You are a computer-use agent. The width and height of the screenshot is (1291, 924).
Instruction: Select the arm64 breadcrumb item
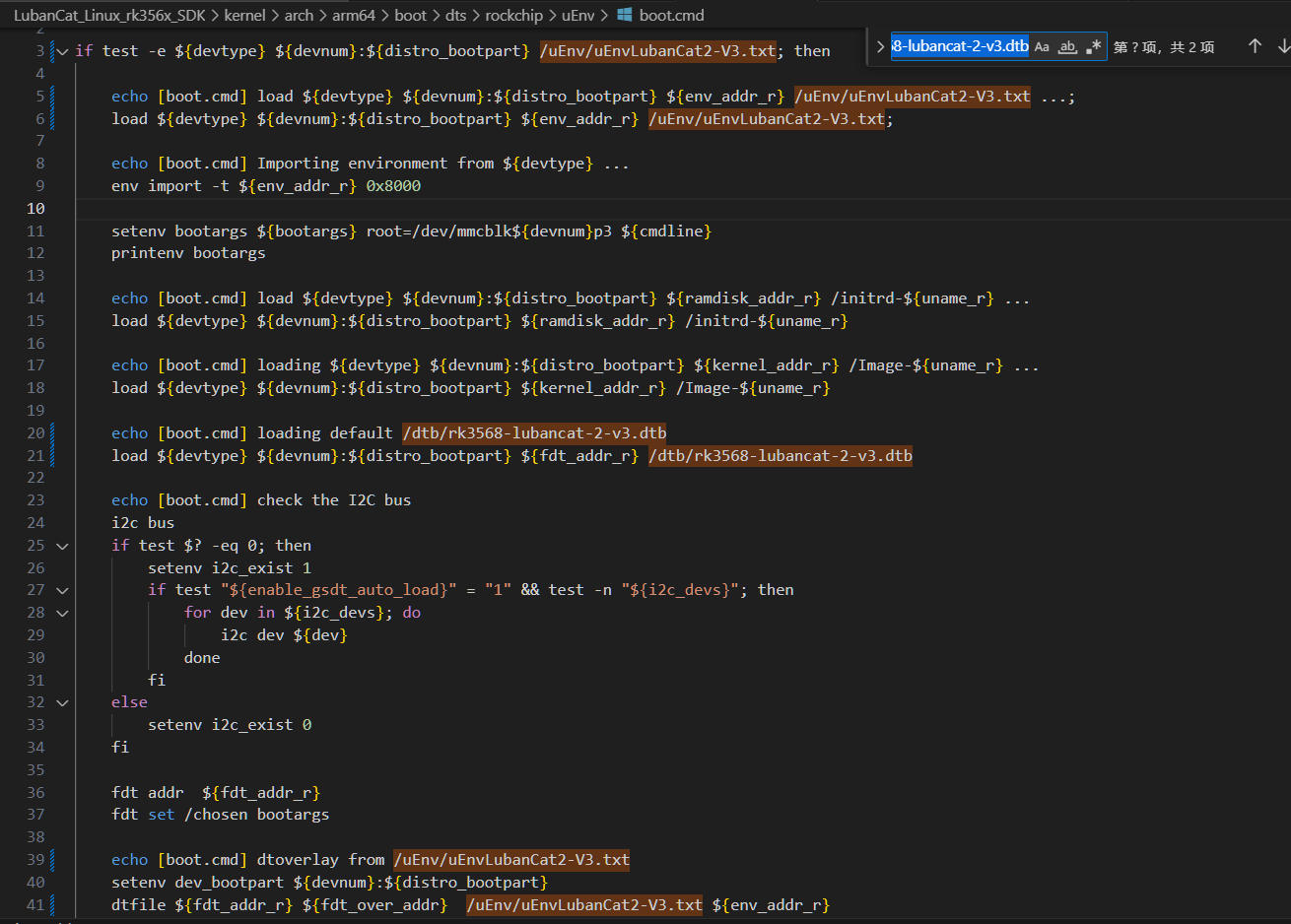tap(354, 15)
